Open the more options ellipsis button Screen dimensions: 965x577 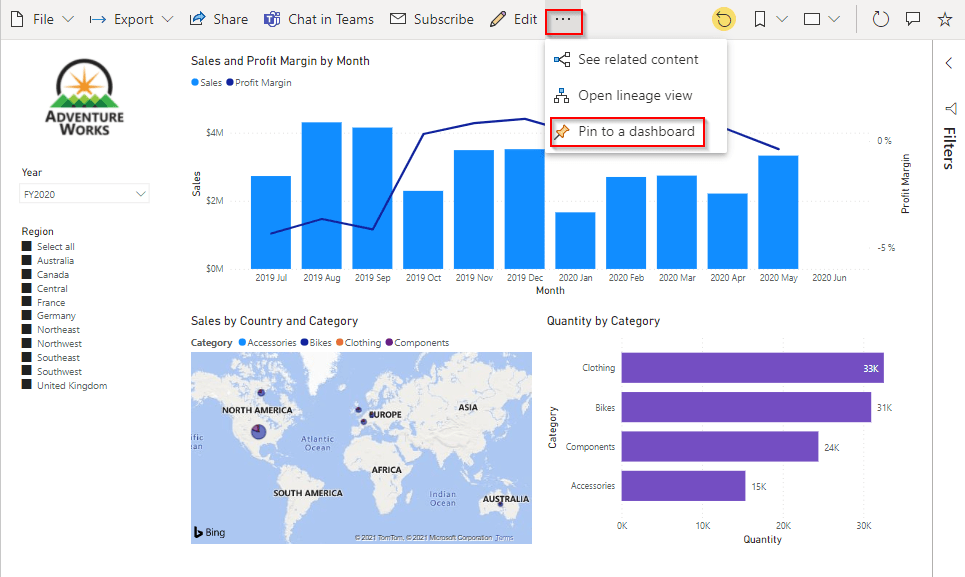pyautogui.click(x=564, y=19)
